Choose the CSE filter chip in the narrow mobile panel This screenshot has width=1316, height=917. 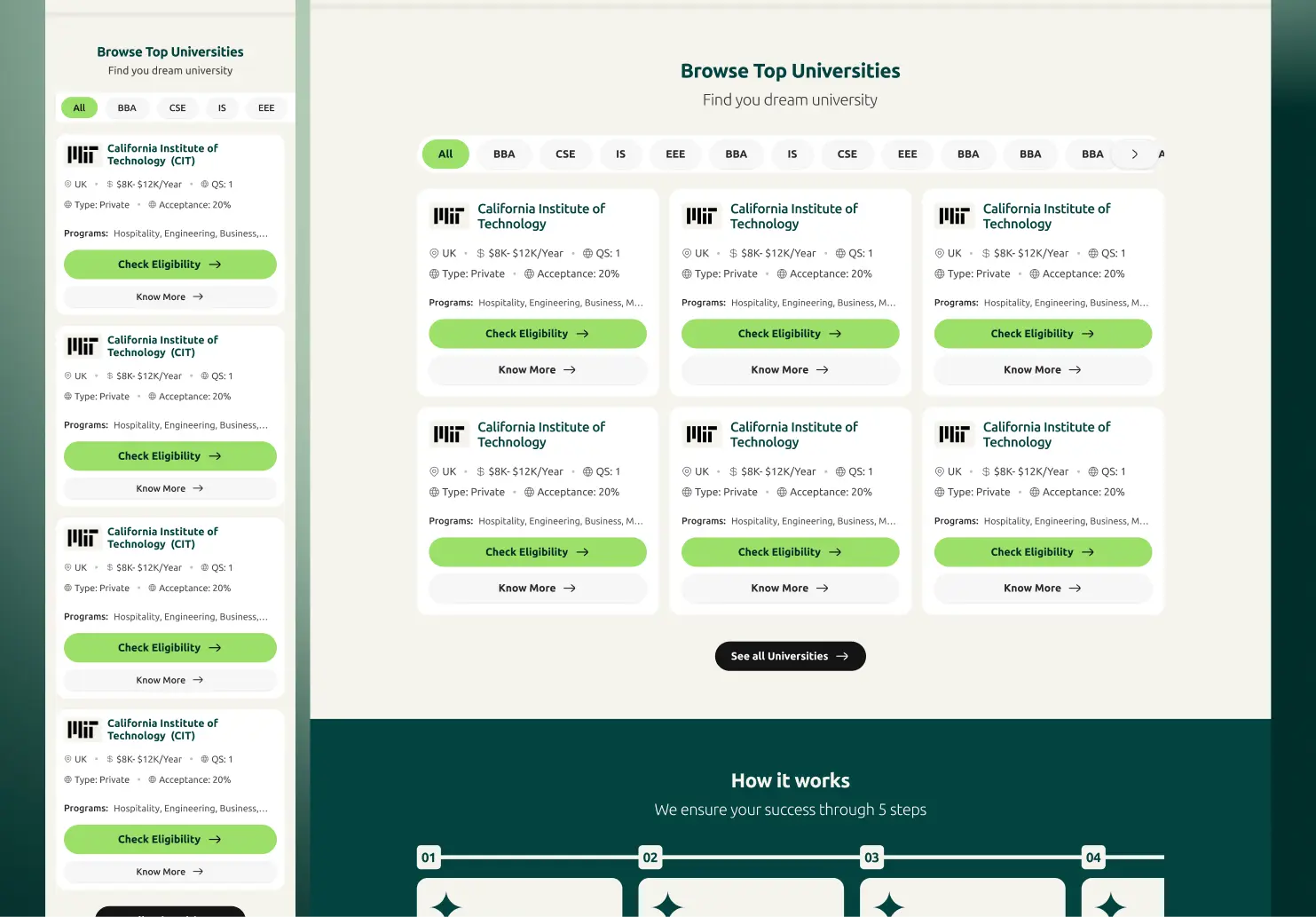click(x=177, y=108)
